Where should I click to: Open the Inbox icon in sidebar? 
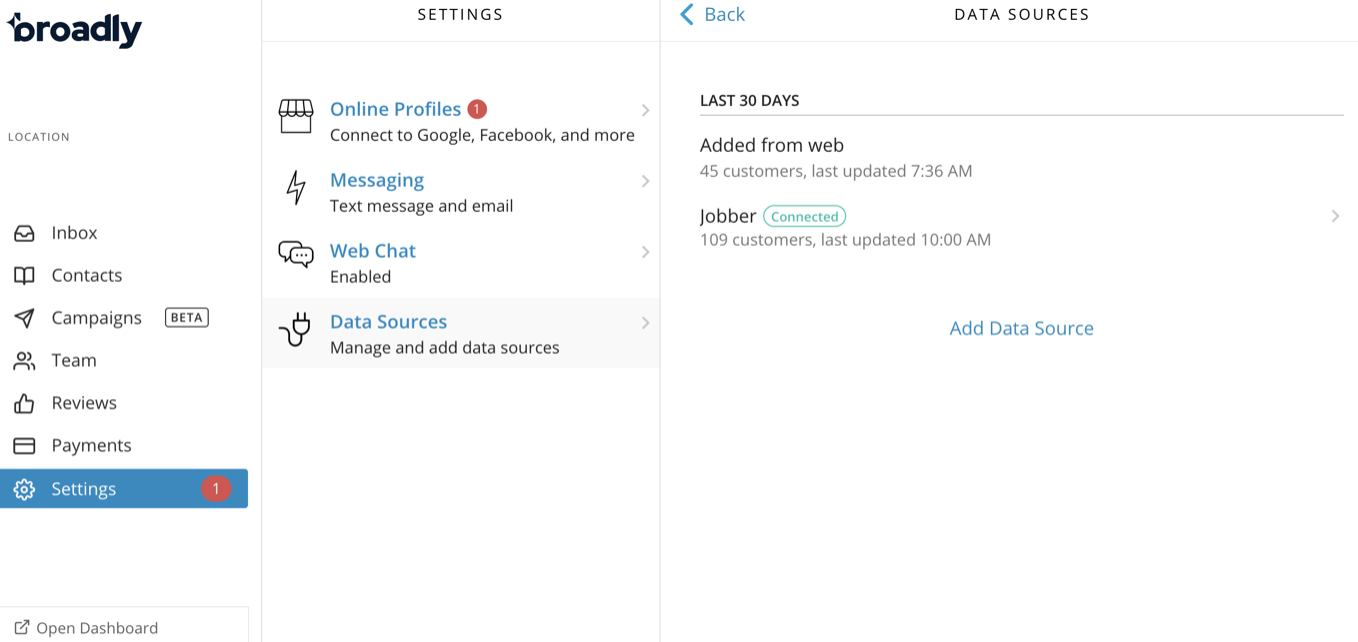pos(24,232)
